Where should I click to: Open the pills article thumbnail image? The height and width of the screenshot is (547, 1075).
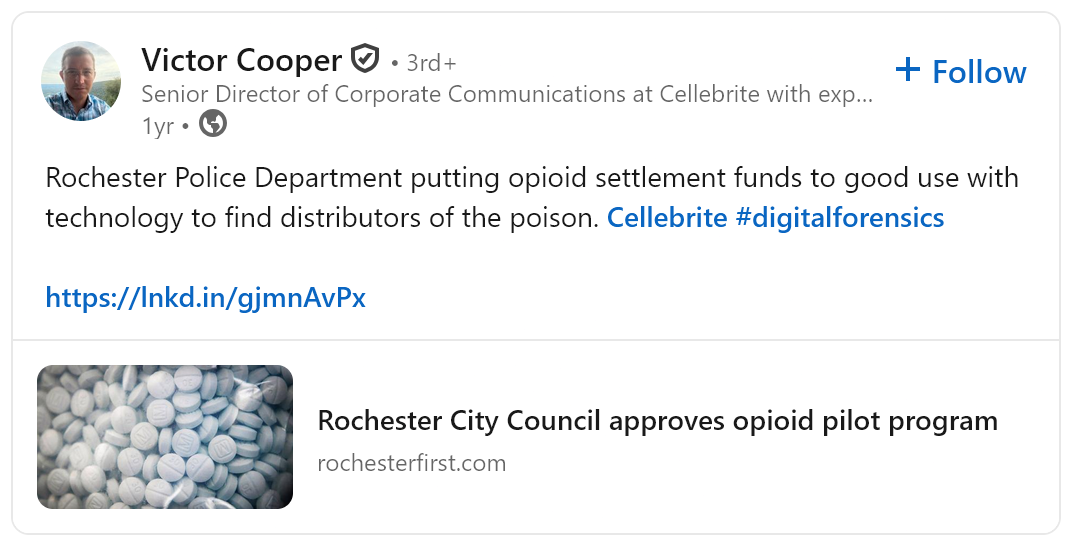coord(165,437)
